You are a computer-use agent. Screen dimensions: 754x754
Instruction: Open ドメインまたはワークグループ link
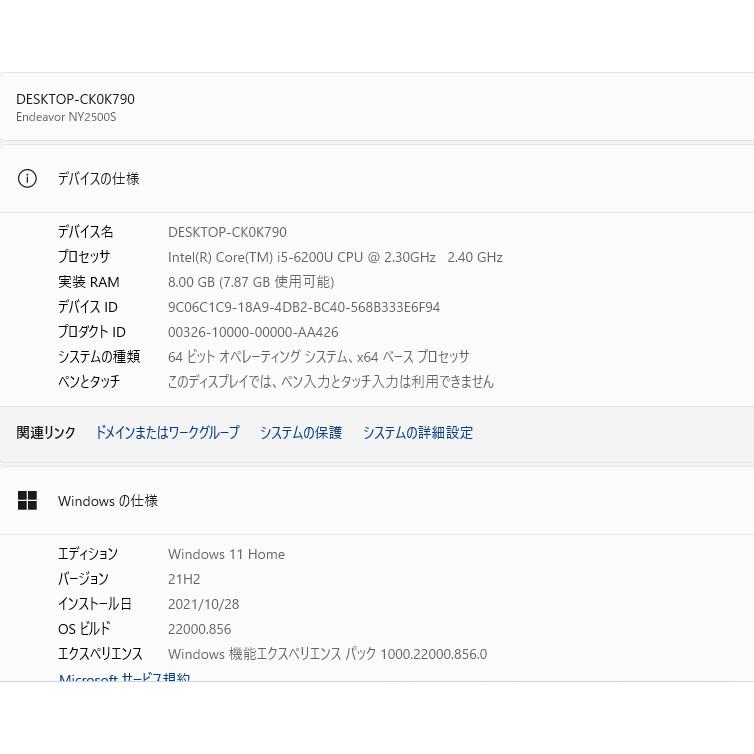coord(167,432)
